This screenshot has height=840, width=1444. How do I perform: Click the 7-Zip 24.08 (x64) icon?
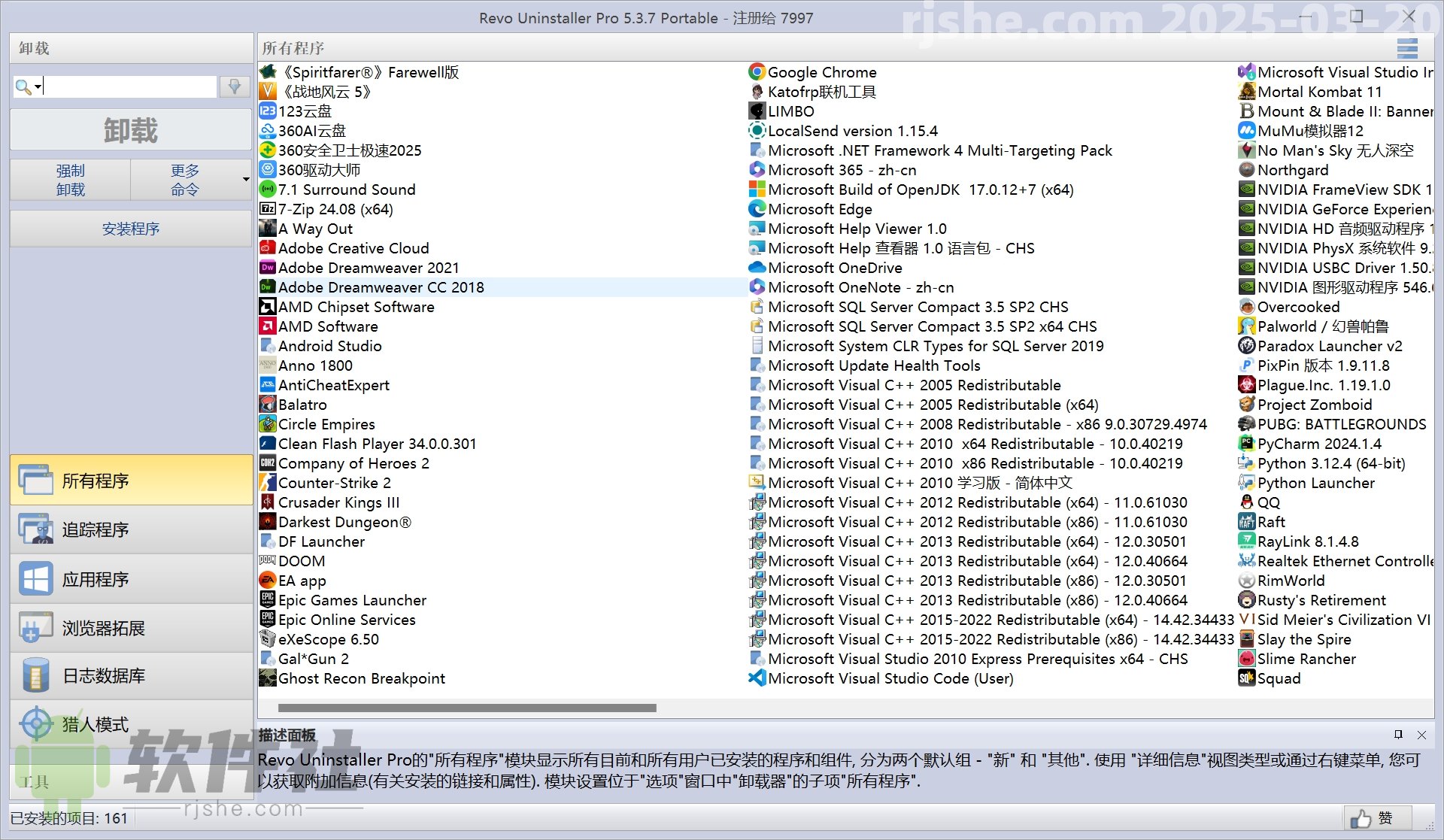click(267, 209)
